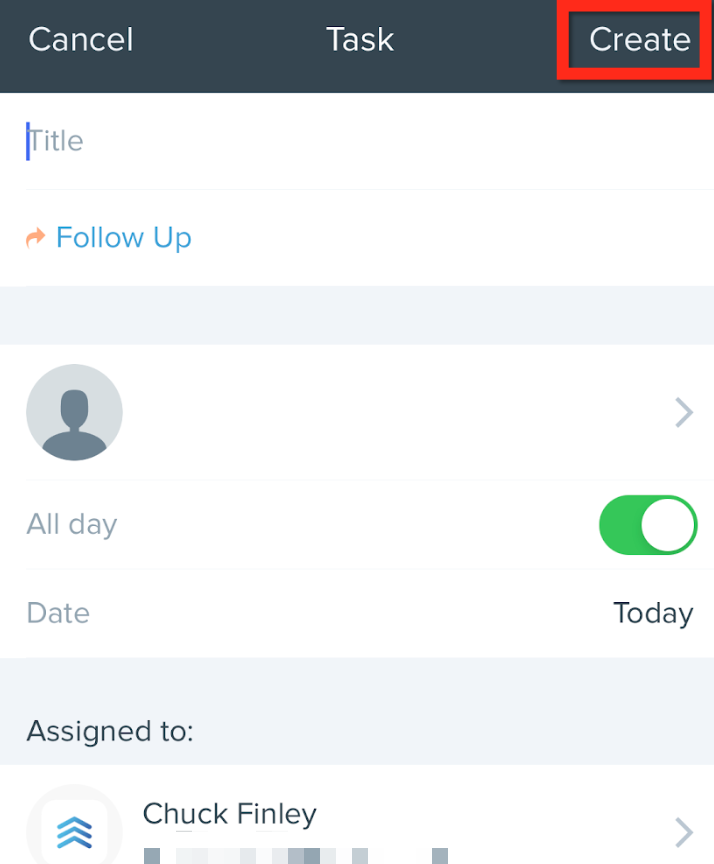
Task: Choose the Follow Up task type
Action: [x=123, y=237]
